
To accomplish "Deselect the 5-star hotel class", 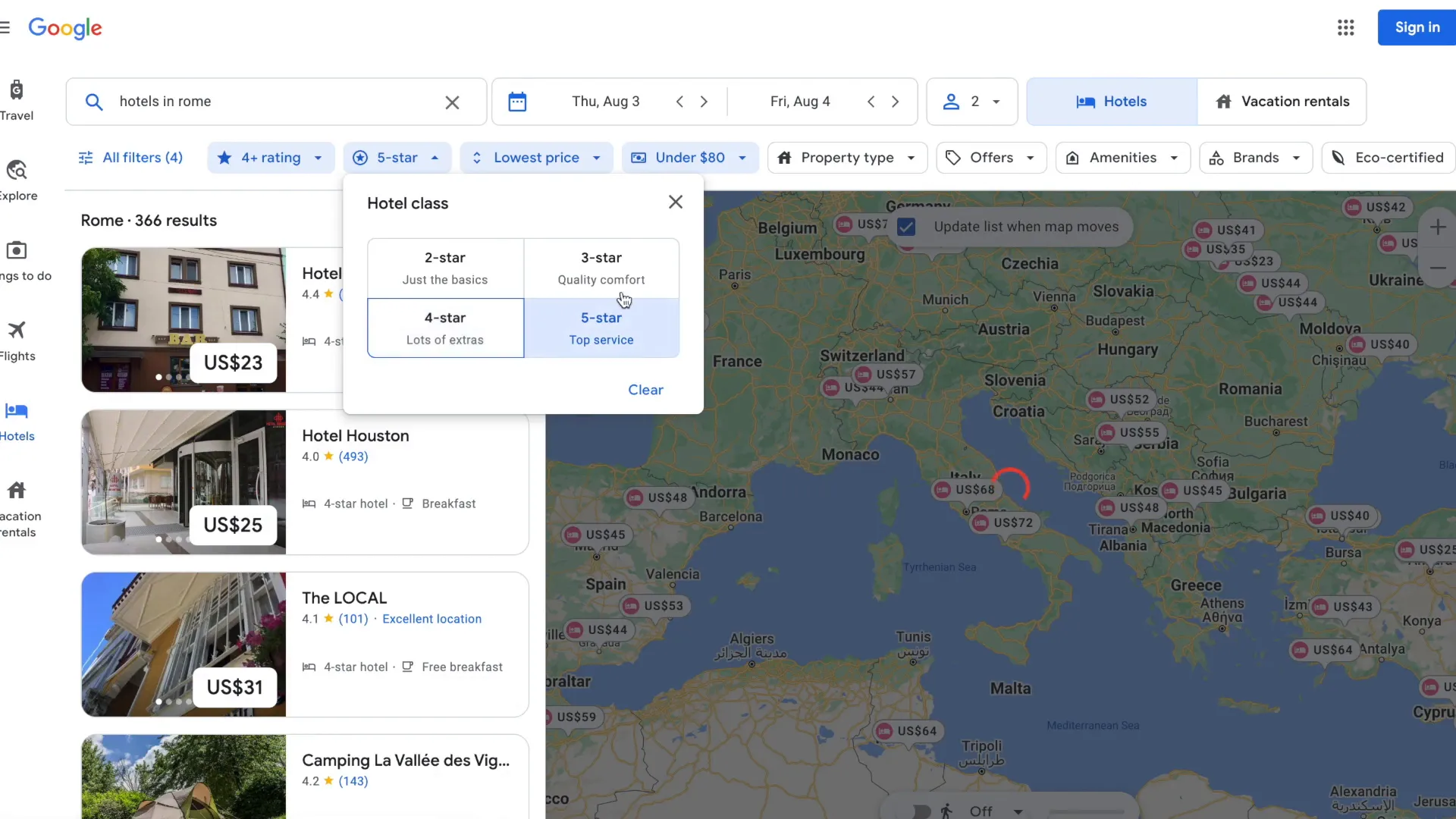I will pos(601,328).
